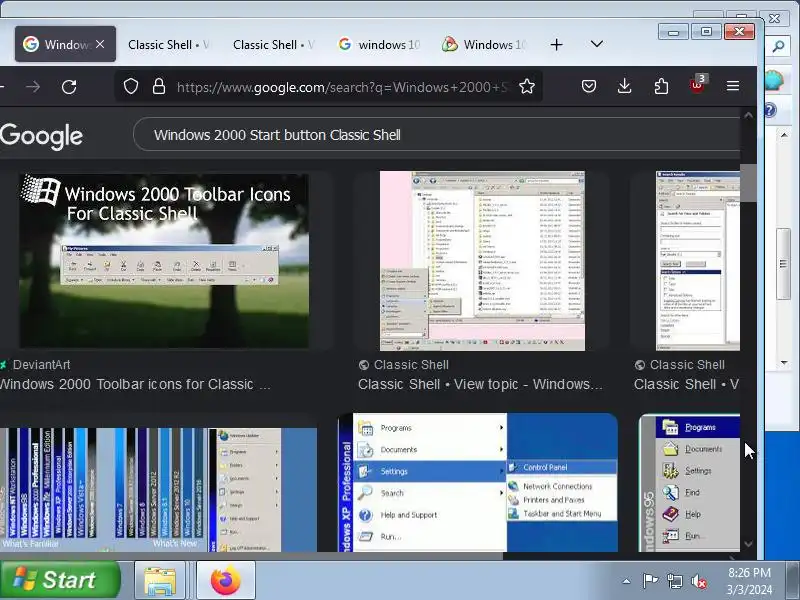Screen dimensions: 800x600
Task: Switch to the Google 'windows 10' tab
Action: click(379, 45)
